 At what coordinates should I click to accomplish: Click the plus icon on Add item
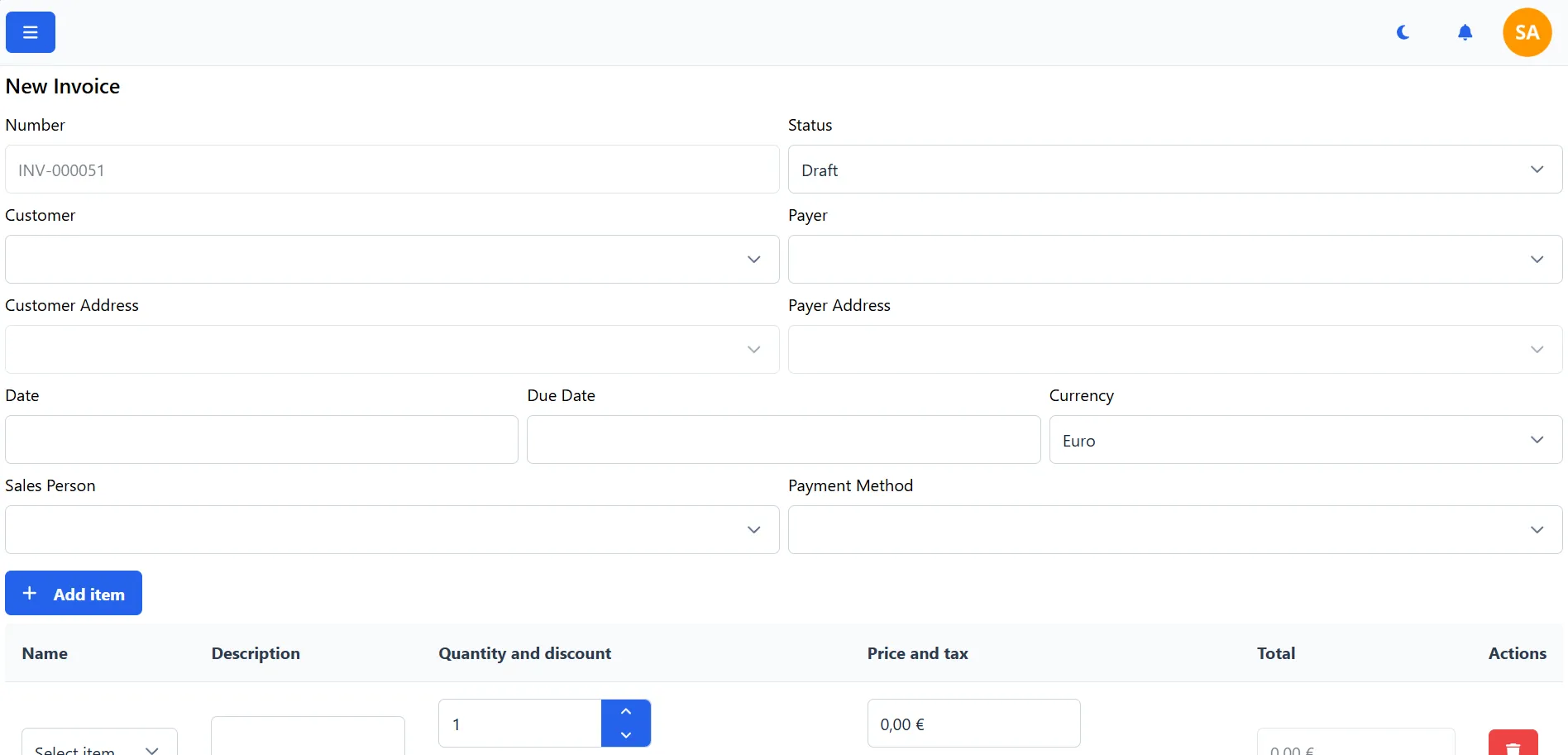(30, 593)
